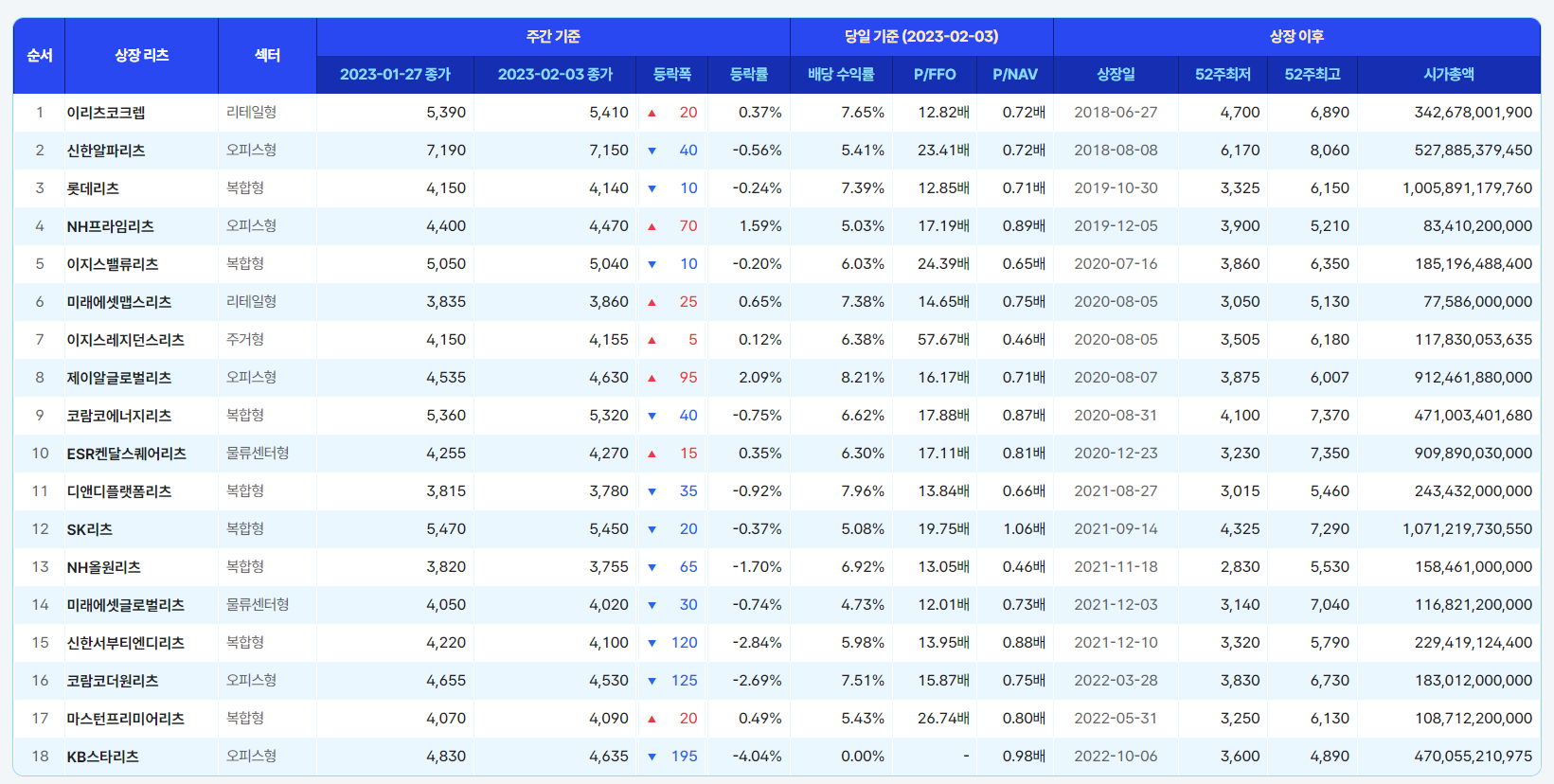
Task: Click the red up arrow in 마스턴프리미어리츠 row
Action: click(652, 719)
